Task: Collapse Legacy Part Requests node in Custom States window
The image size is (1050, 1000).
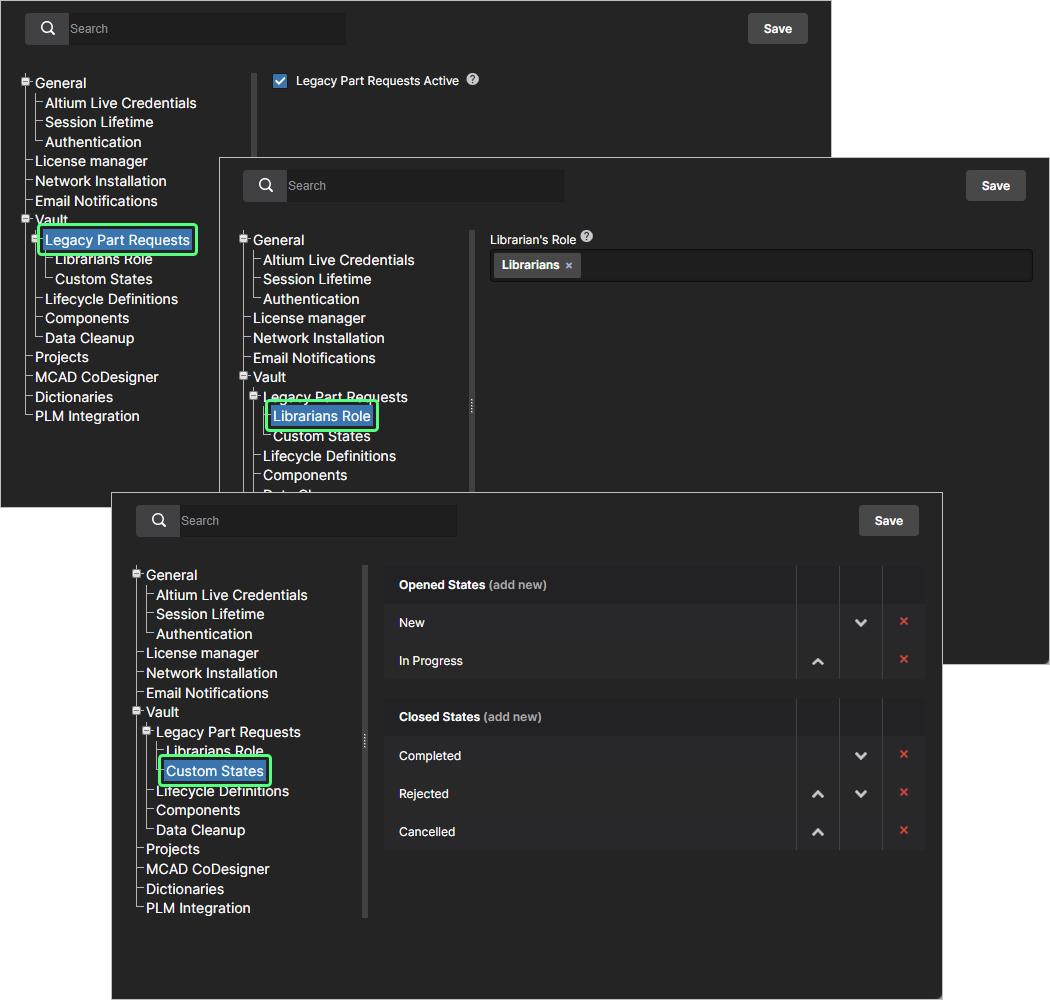Action: [x=147, y=731]
